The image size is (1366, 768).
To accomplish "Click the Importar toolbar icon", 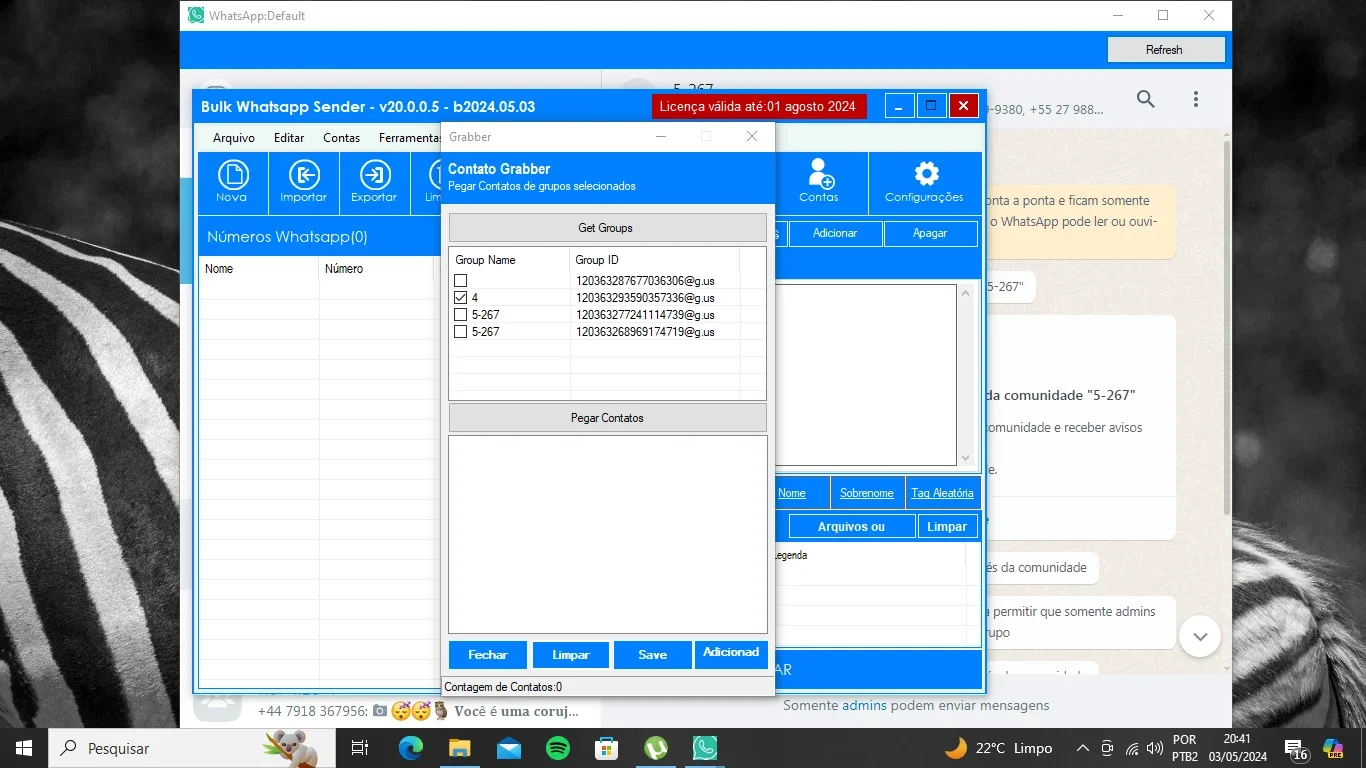I will [304, 176].
